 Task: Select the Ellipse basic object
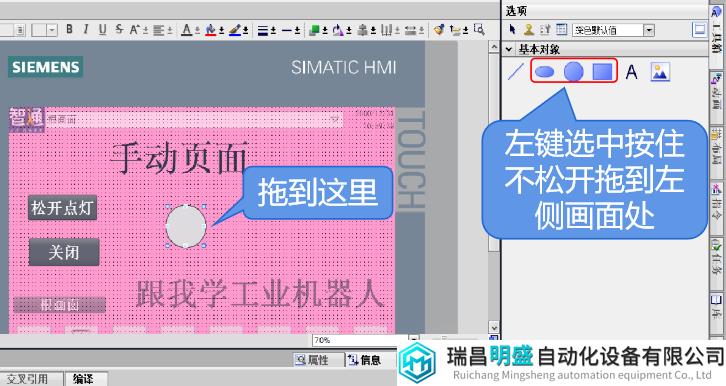click(544, 72)
